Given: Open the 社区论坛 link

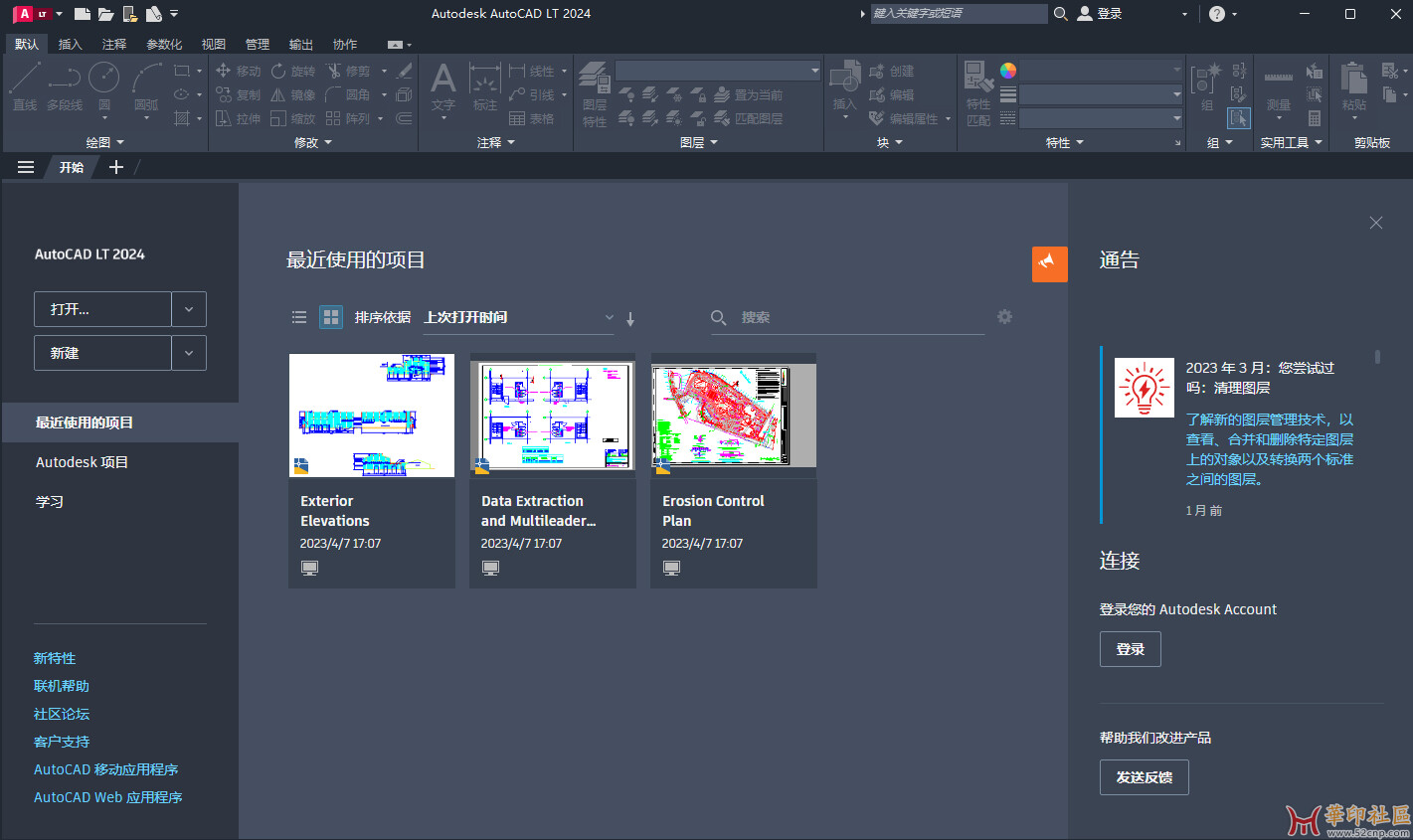Looking at the screenshot, I should [x=62, y=714].
